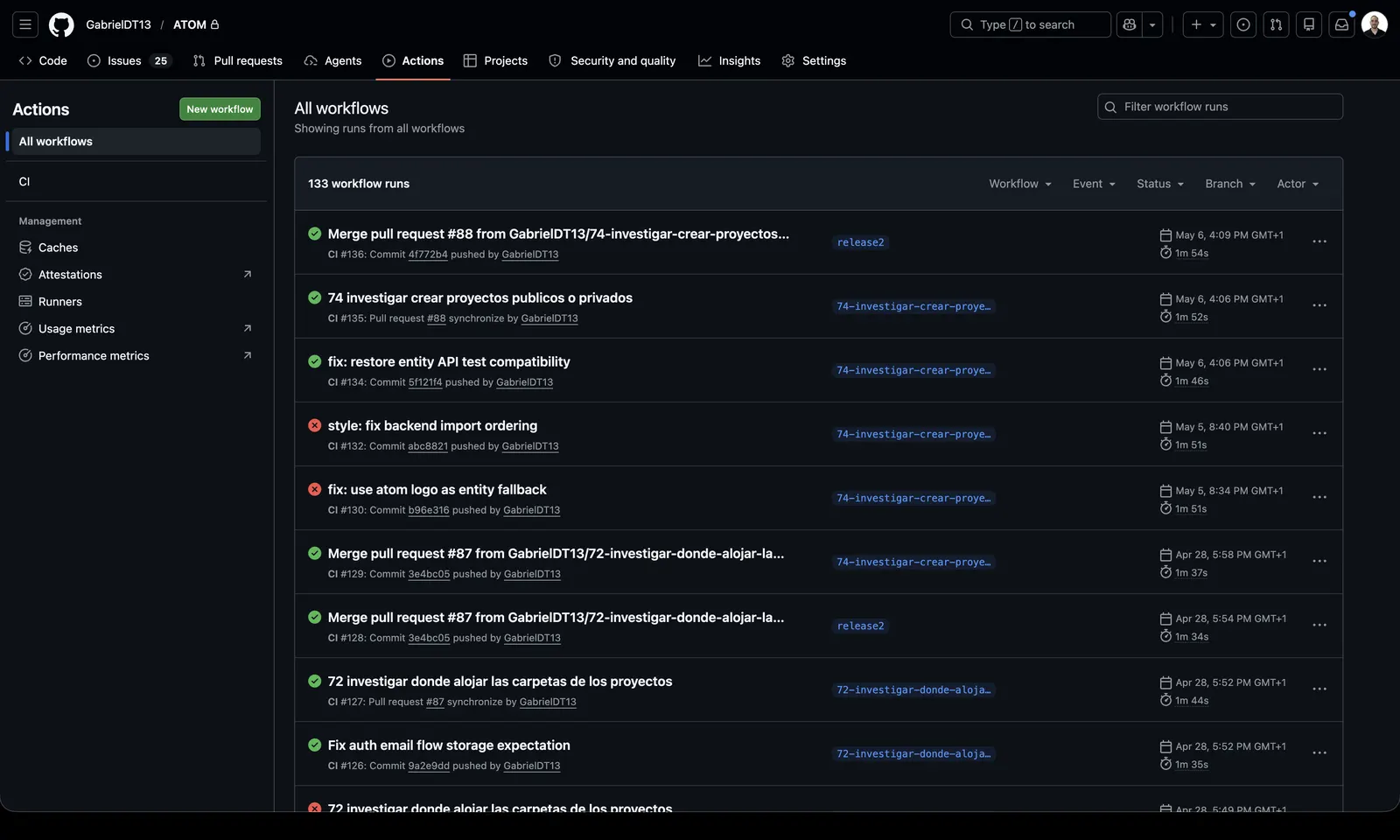
Task: Open Copilot chat icon in header
Action: pyautogui.click(x=1130, y=24)
